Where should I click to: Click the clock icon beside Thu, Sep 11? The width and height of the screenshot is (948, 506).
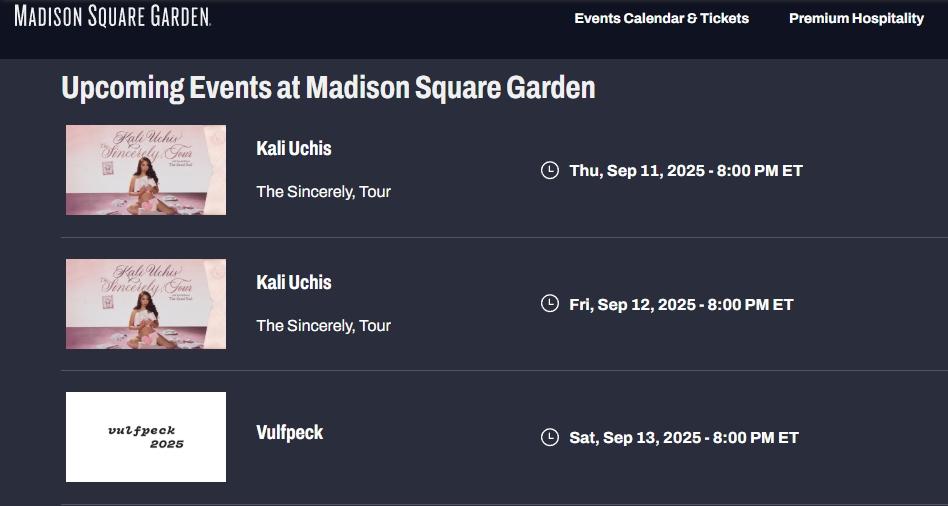coord(549,170)
